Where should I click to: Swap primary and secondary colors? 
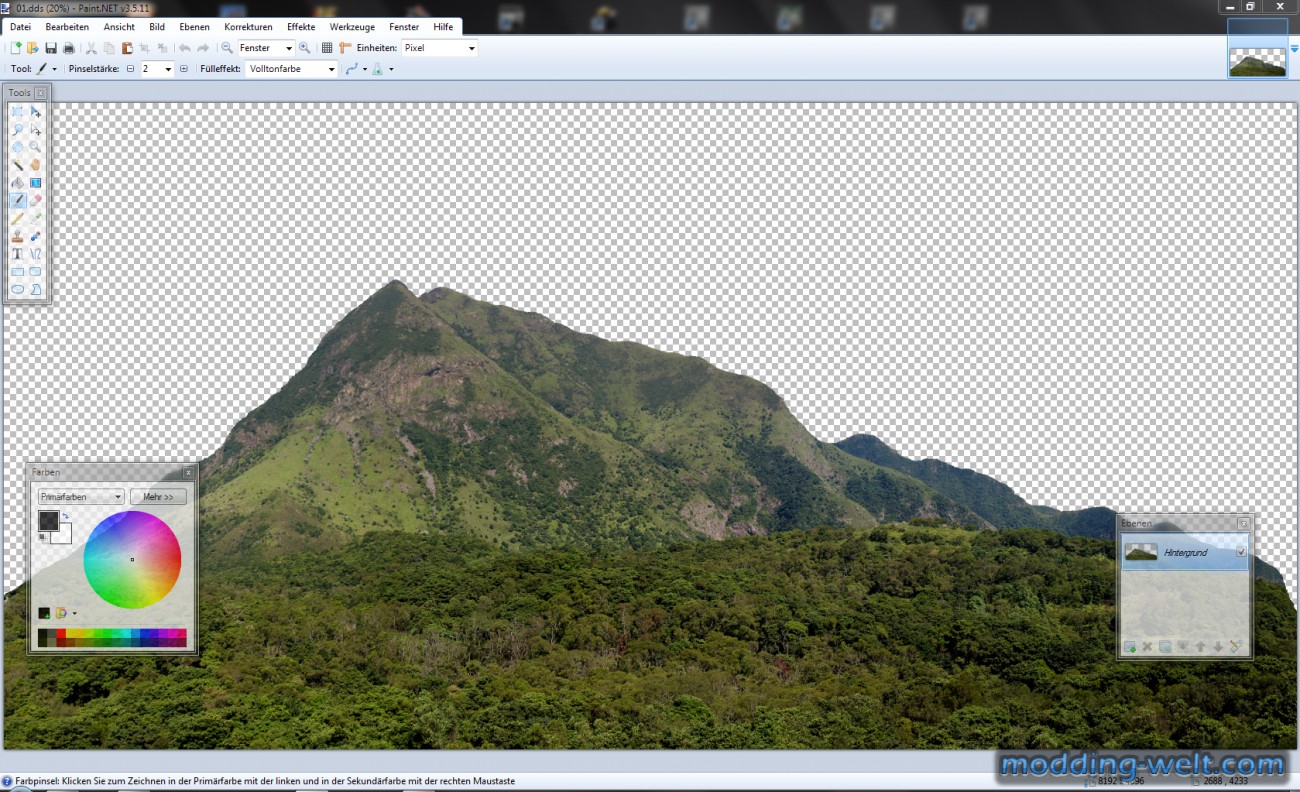[x=65, y=516]
